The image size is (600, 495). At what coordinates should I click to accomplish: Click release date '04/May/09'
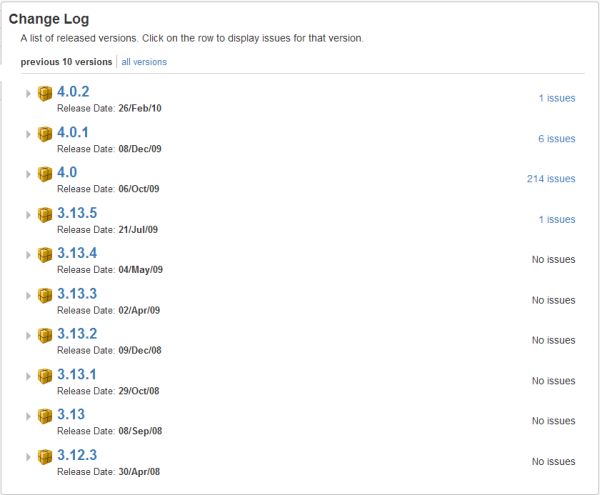[x=141, y=270]
